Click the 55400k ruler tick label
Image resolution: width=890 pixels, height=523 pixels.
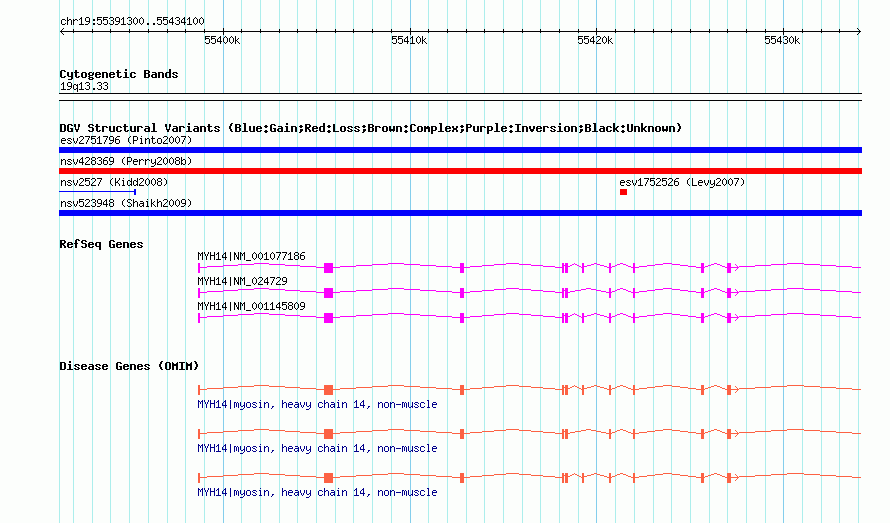pos(222,40)
